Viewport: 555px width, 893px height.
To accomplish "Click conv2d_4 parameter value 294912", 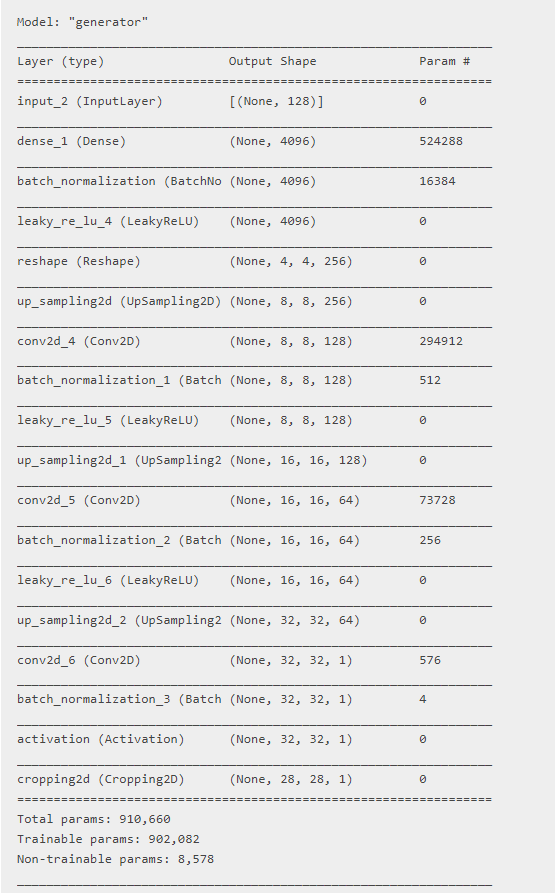I will pos(441,341).
